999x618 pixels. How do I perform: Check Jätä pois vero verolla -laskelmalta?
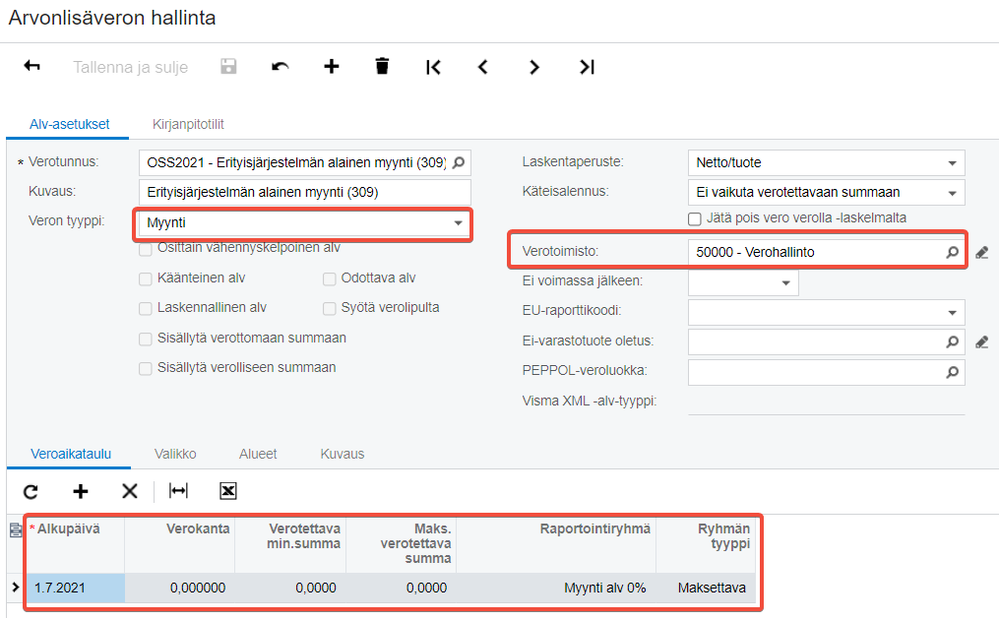(x=695, y=218)
